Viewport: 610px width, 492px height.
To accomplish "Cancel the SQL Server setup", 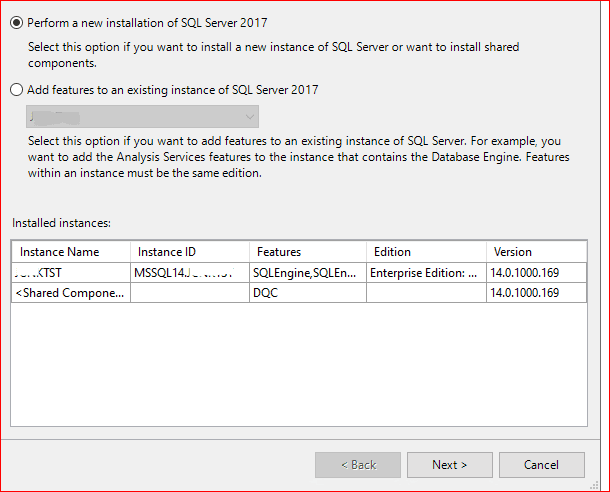I will (541, 465).
